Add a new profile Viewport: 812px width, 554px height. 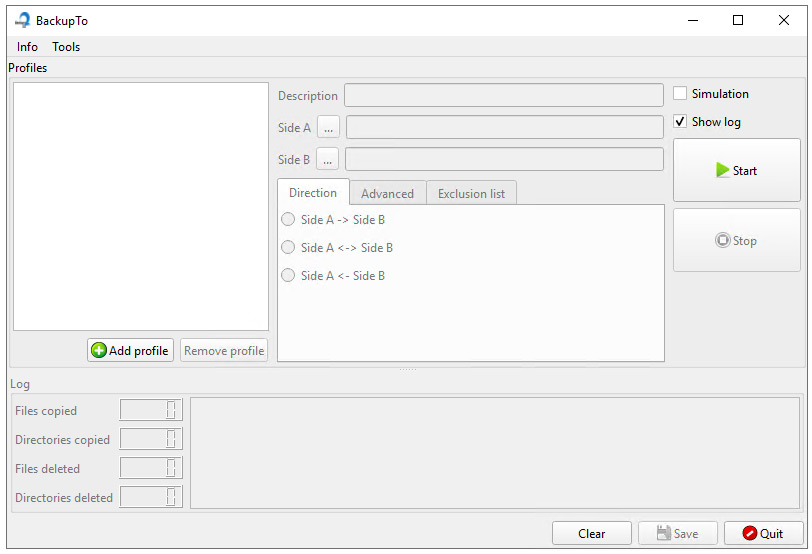point(130,351)
